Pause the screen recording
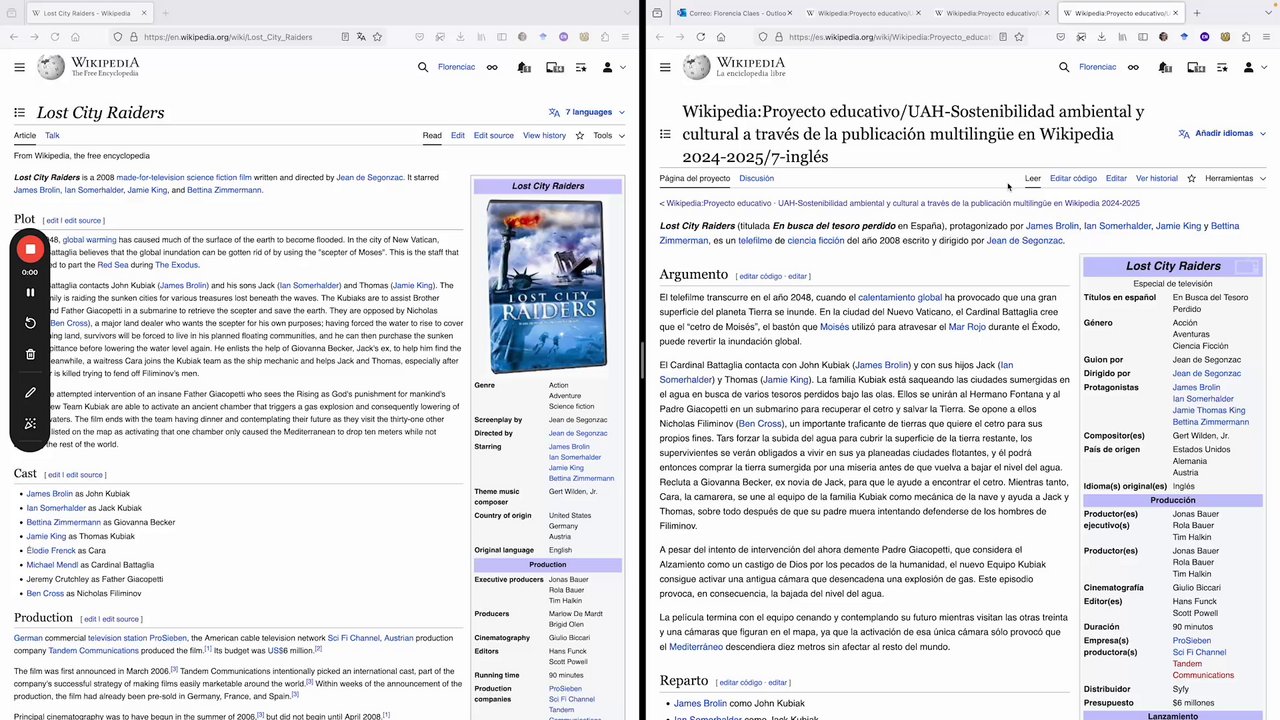Viewport: 1280px width, 720px height. click(30, 292)
